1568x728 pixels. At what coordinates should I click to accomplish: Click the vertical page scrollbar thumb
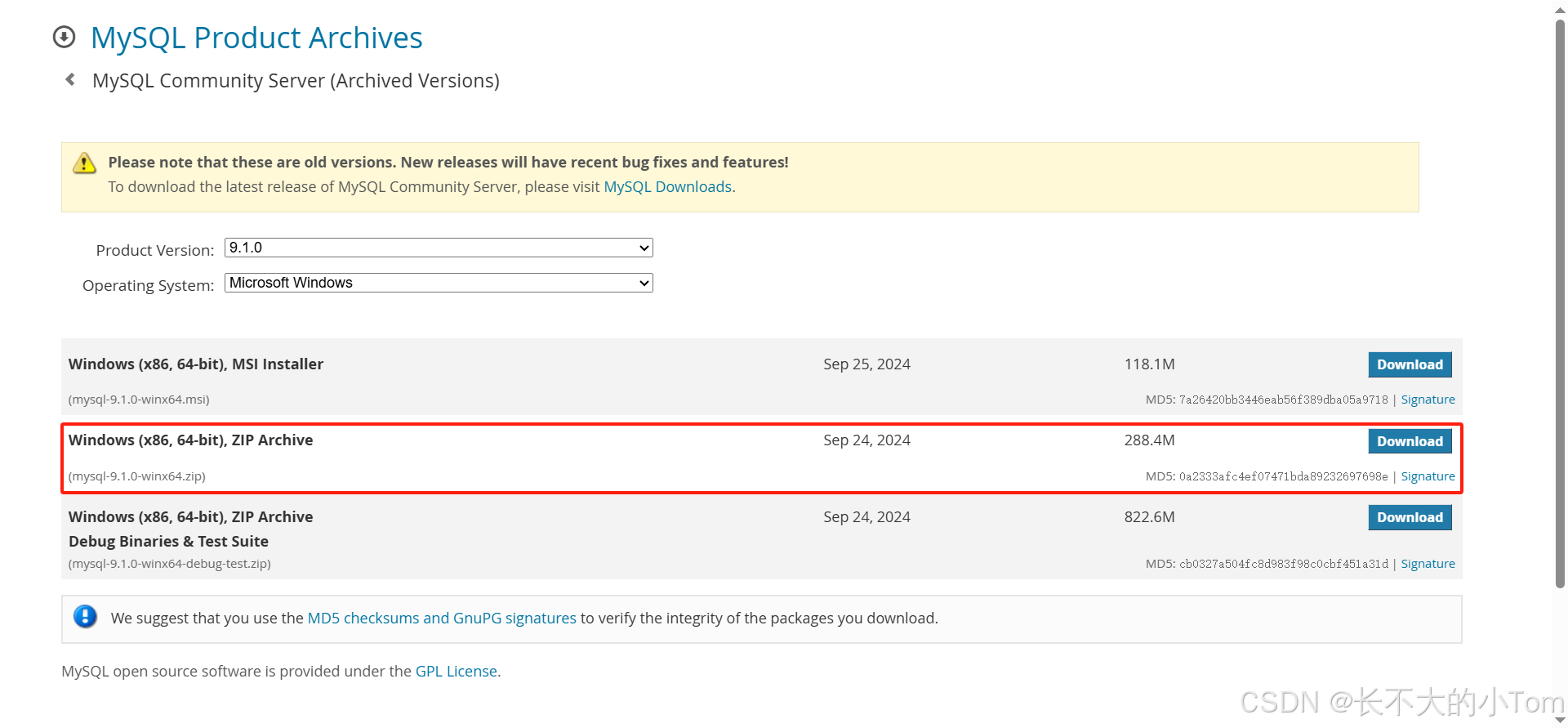(x=1560, y=302)
